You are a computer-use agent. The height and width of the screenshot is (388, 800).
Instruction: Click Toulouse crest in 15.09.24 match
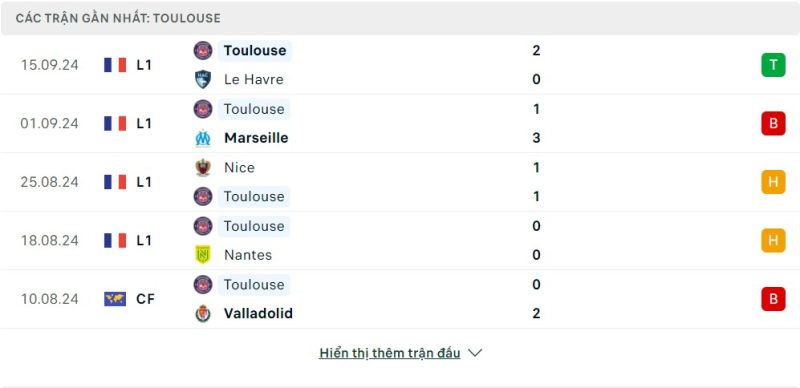[x=203, y=51]
